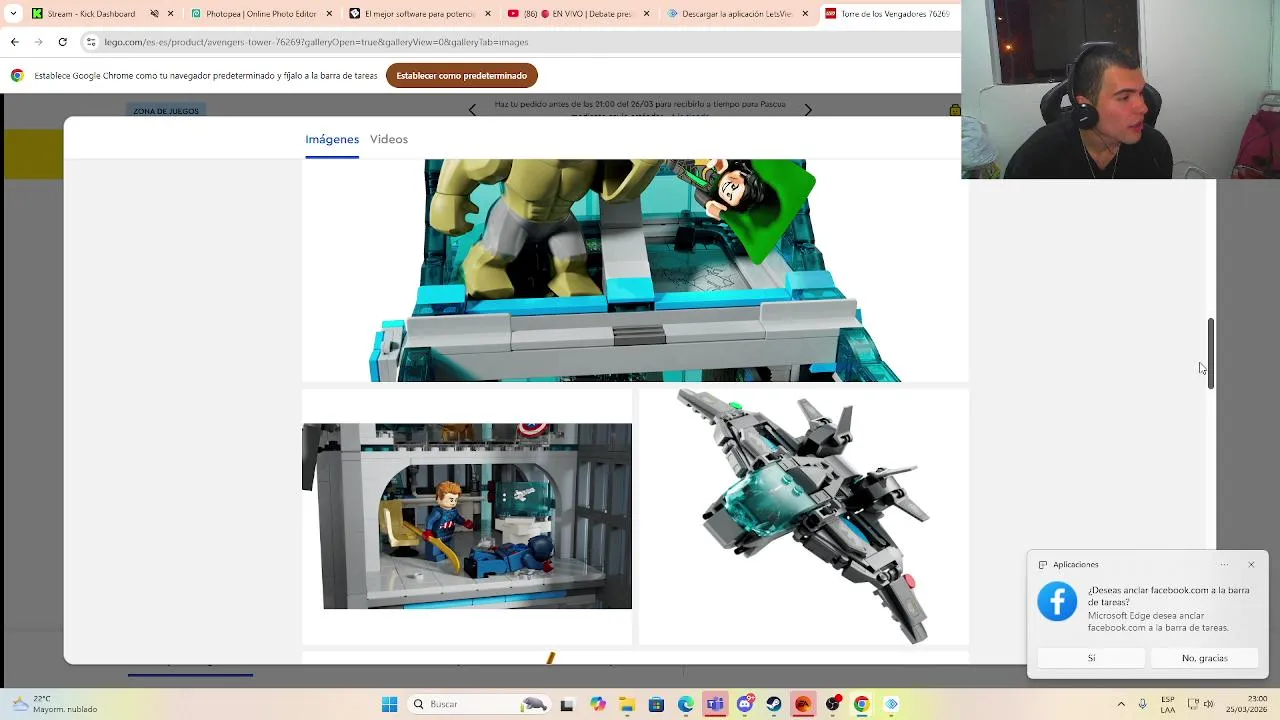Close the EN VIVO Debate tab
The height and width of the screenshot is (720, 1280).
pos(647,14)
